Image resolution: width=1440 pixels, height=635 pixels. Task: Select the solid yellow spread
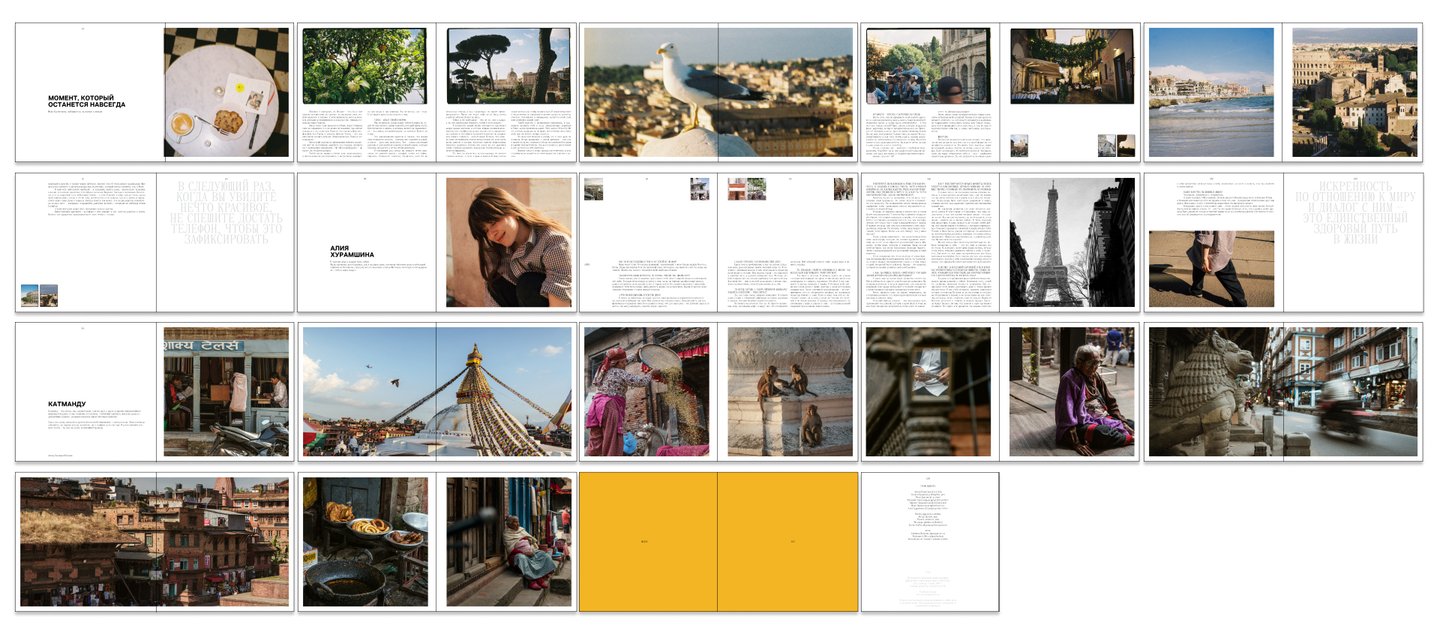click(718, 542)
